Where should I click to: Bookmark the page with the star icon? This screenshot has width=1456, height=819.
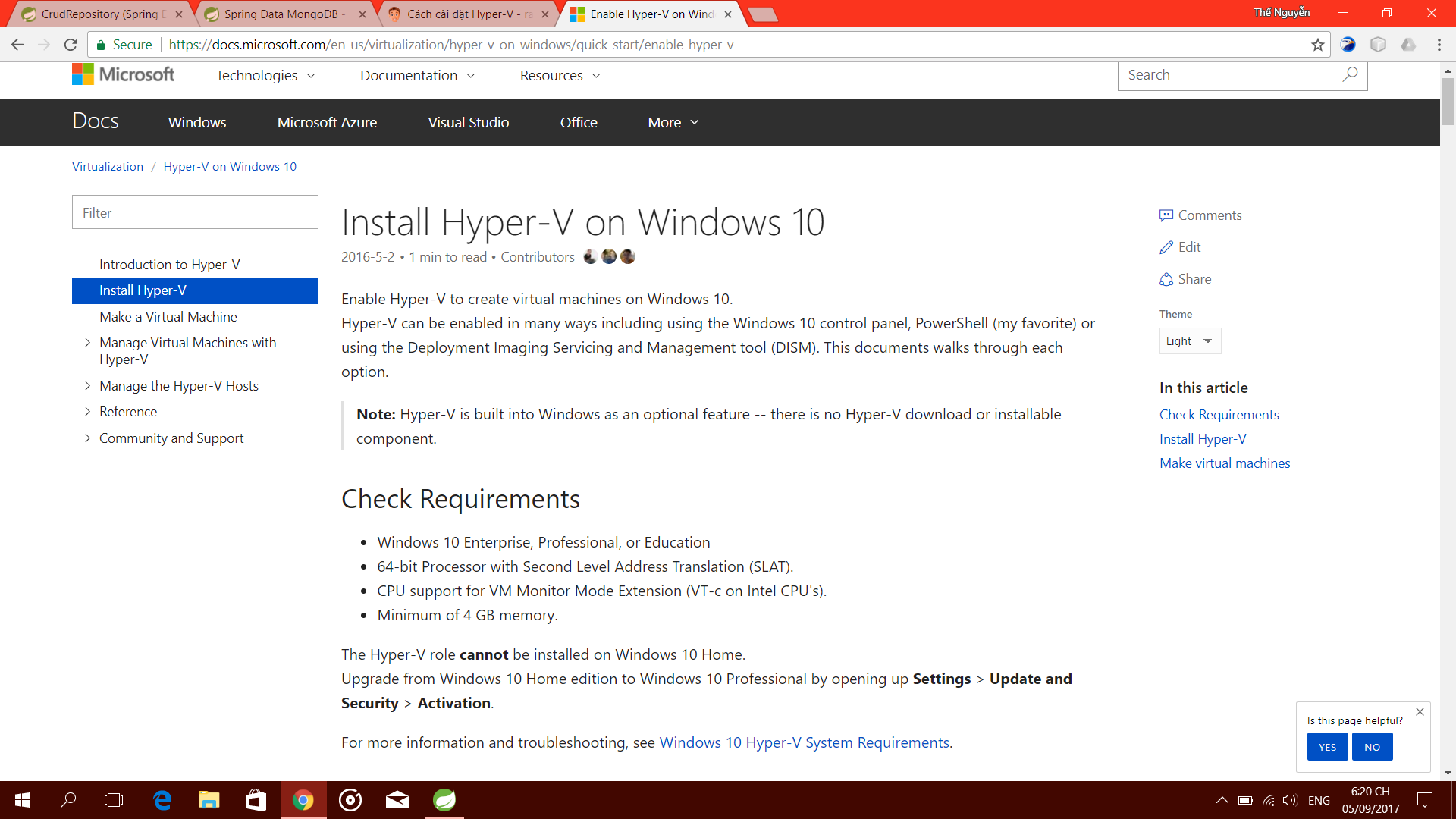click(1318, 45)
